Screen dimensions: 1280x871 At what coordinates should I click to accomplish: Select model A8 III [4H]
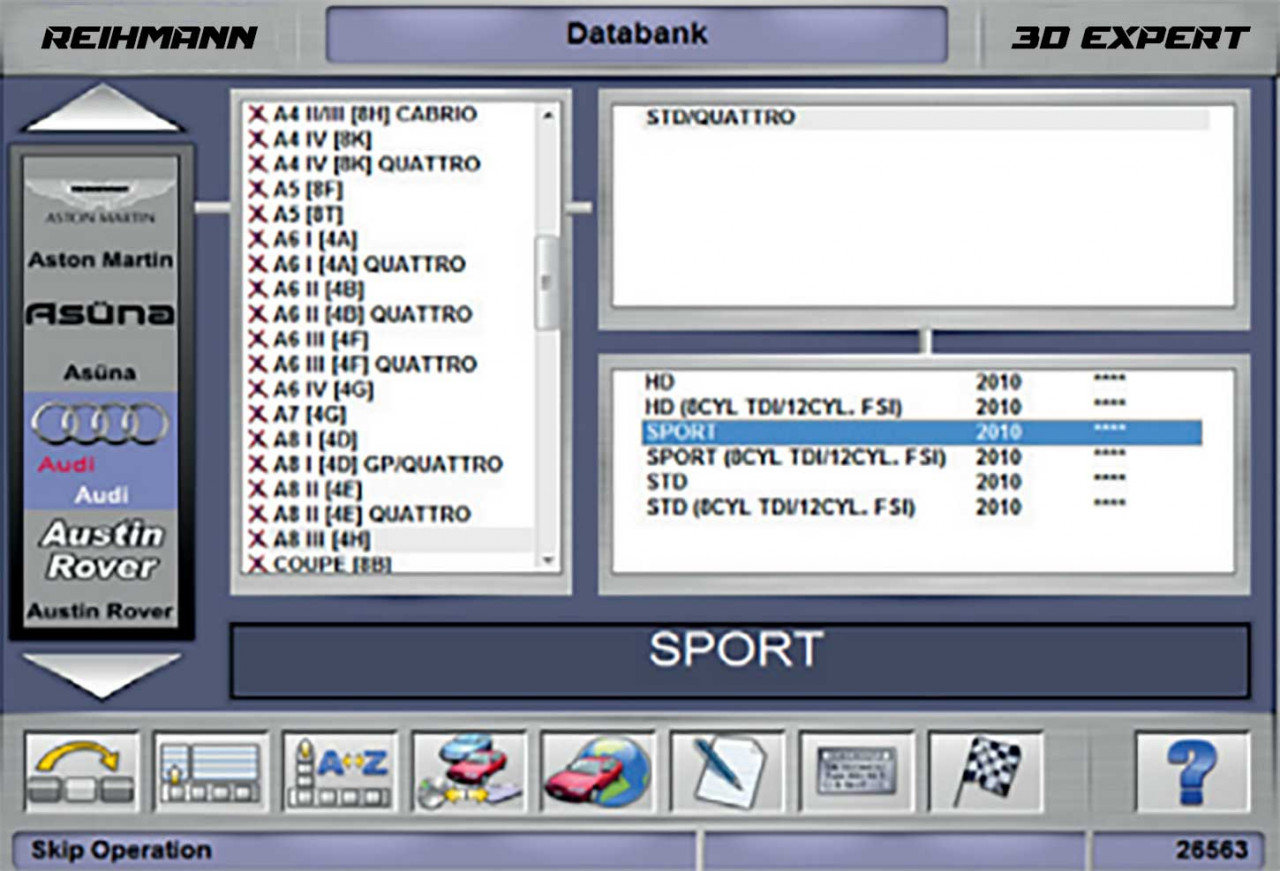(390, 539)
